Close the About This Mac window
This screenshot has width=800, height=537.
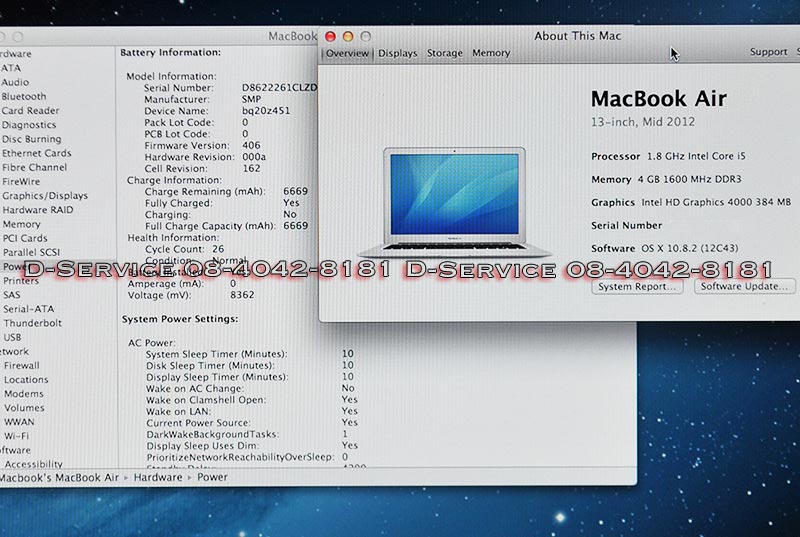[331, 36]
